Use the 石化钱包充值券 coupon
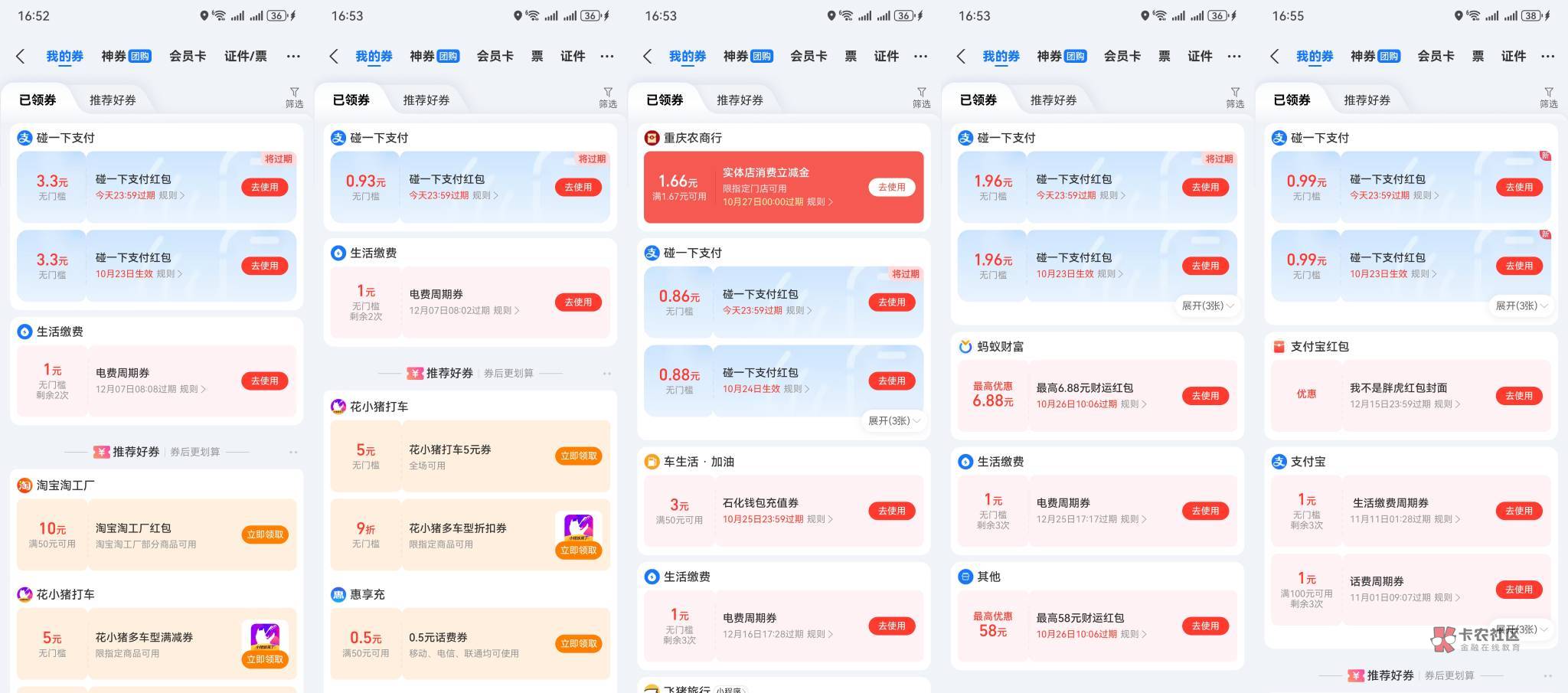1568x693 pixels. (891, 511)
